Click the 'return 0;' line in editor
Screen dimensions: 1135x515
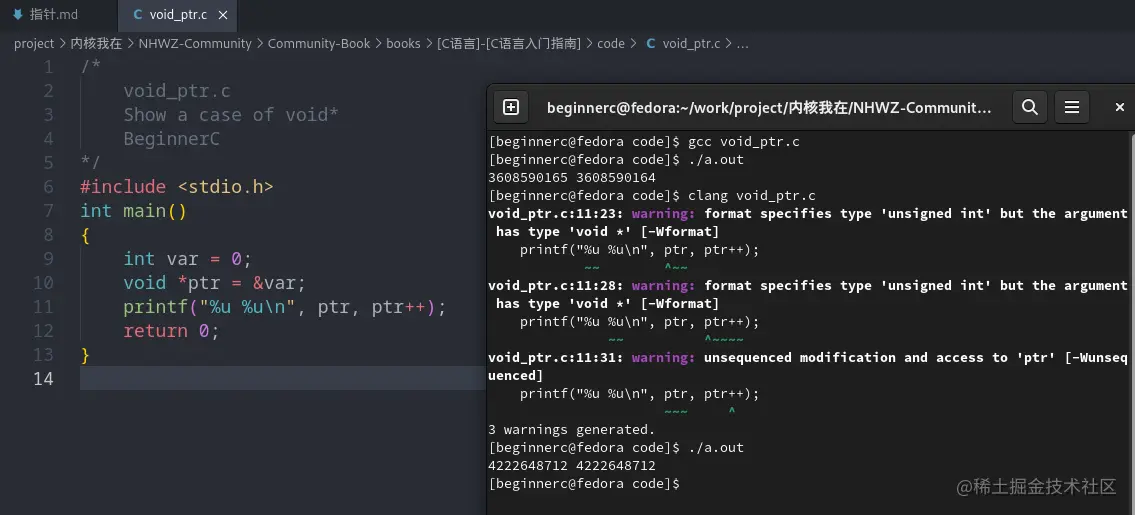pos(171,330)
